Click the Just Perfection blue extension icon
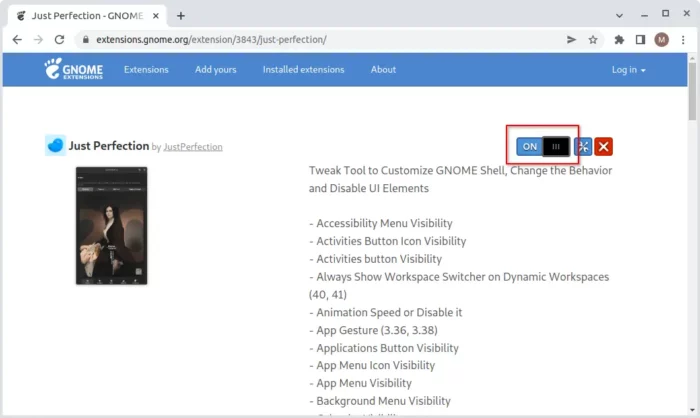 [x=55, y=145]
